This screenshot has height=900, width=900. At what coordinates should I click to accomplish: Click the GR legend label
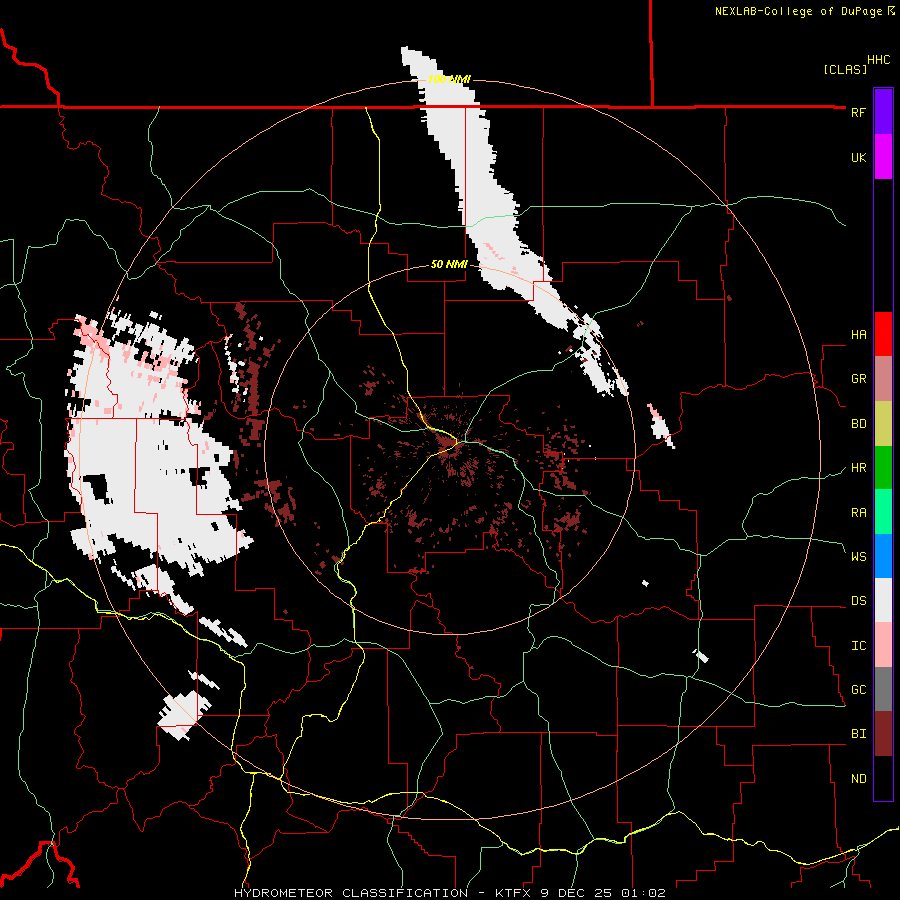858,379
